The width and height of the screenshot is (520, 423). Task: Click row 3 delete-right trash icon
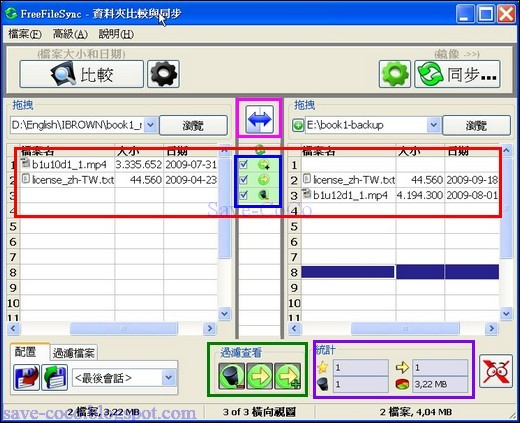coord(264,195)
